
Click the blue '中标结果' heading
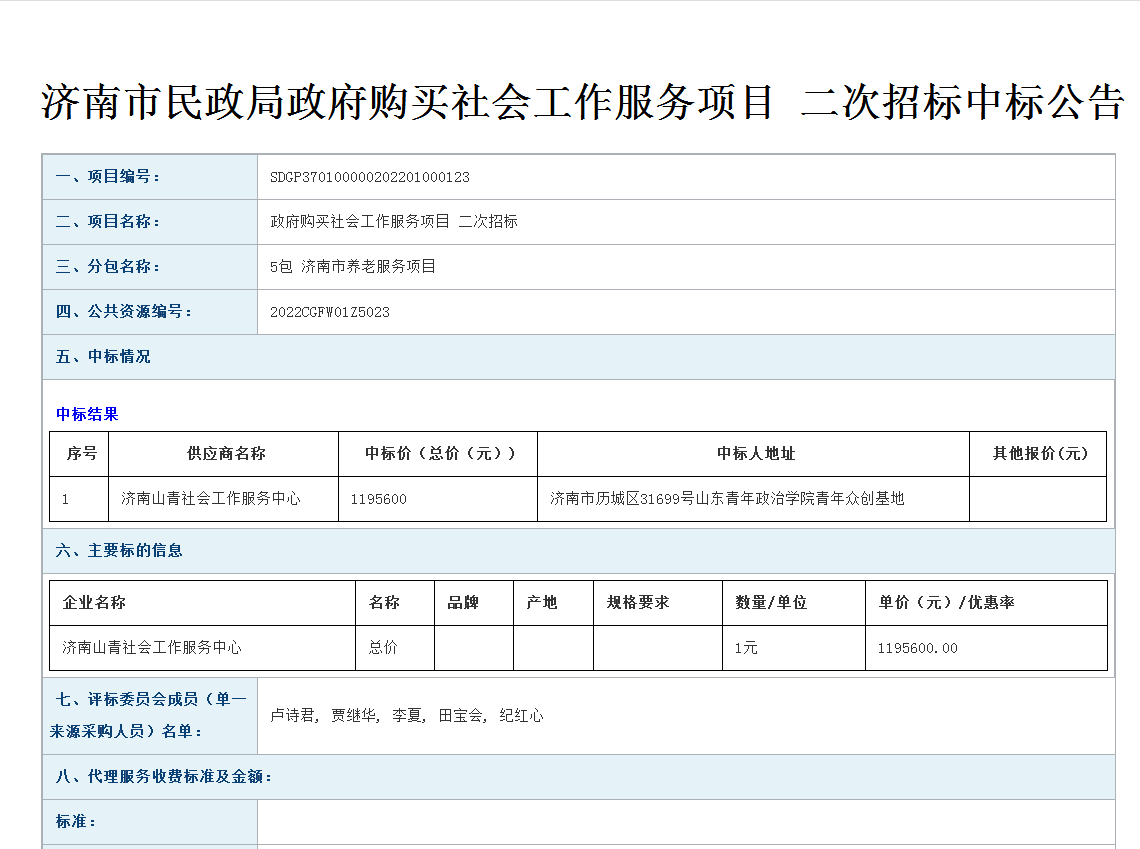[87, 414]
